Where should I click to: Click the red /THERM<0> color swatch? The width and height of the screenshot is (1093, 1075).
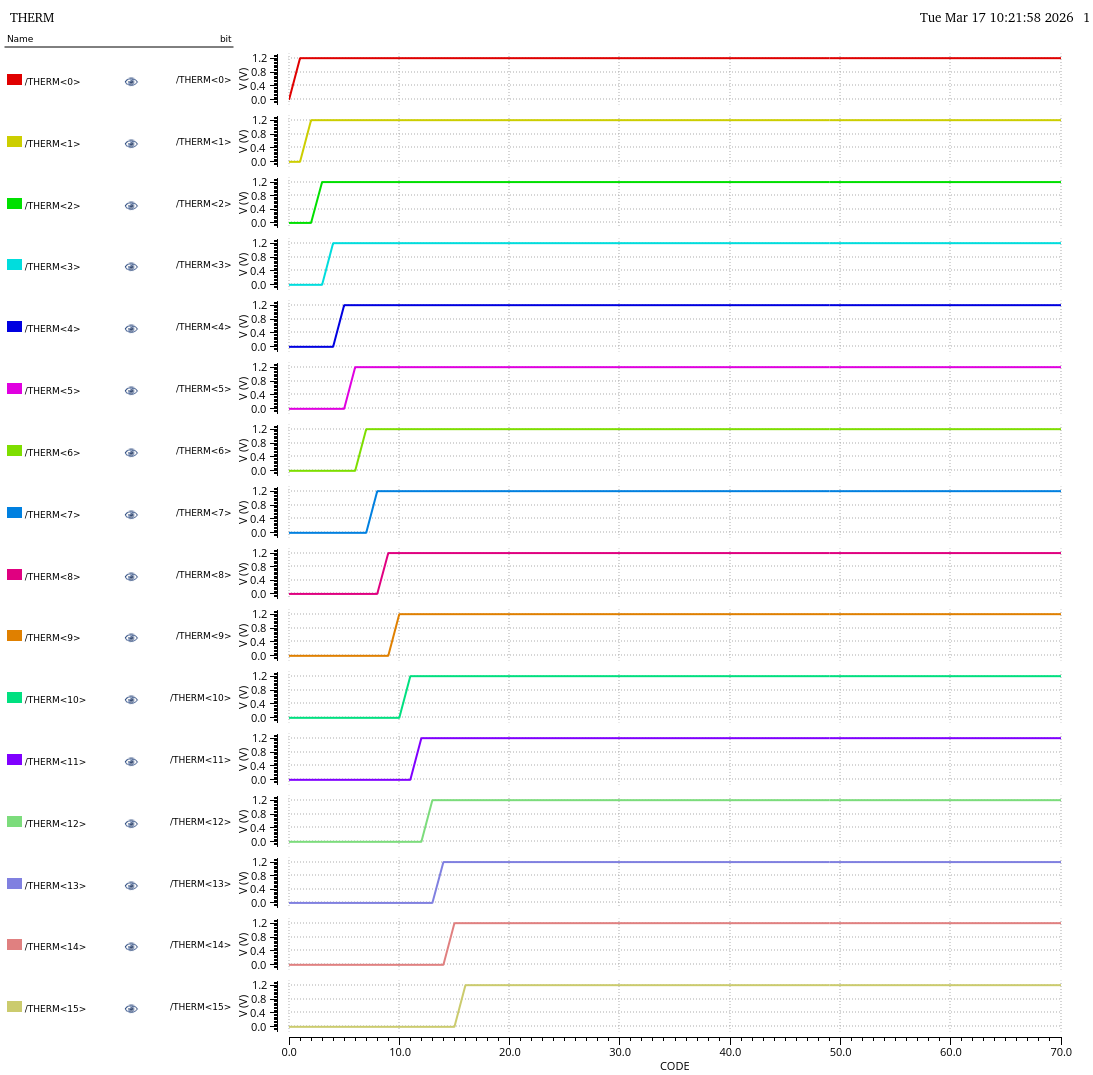coord(14,80)
